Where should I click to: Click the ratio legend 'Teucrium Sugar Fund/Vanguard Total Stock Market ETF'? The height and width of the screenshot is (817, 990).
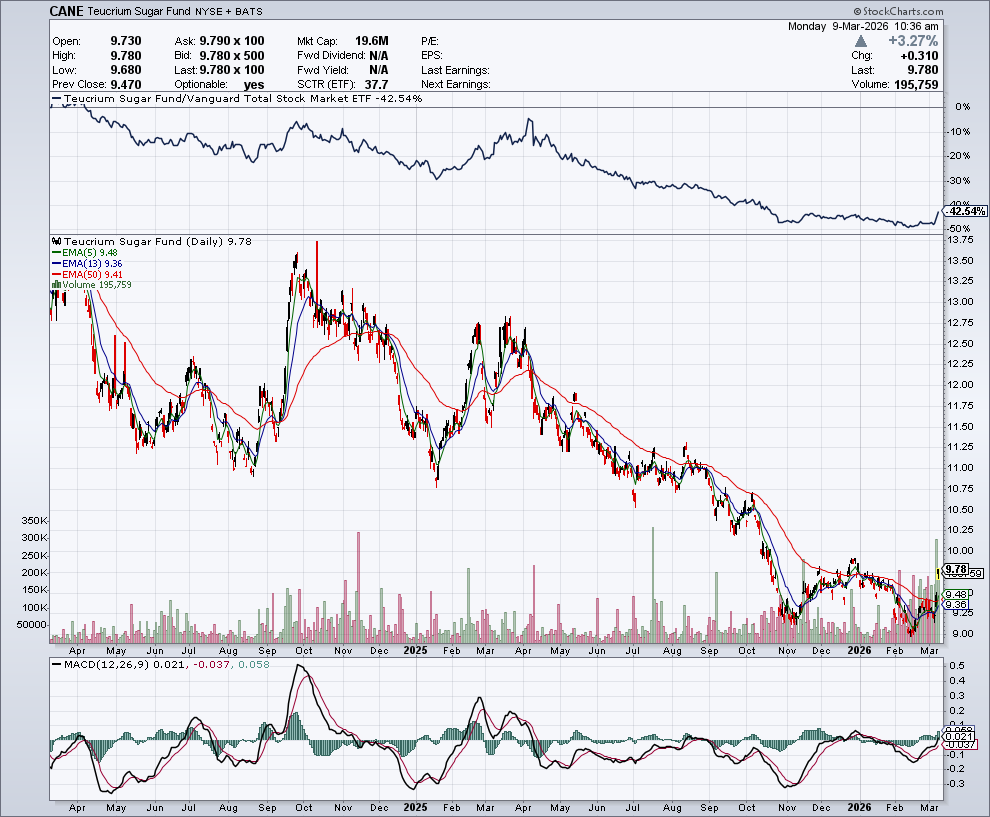click(218, 98)
